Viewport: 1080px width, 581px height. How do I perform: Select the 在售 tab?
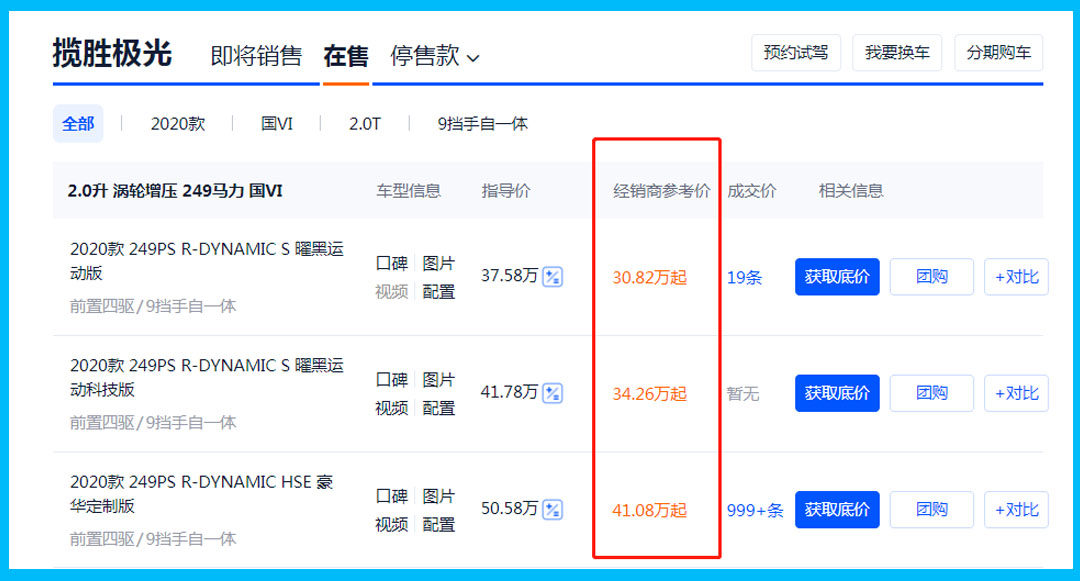pos(346,56)
